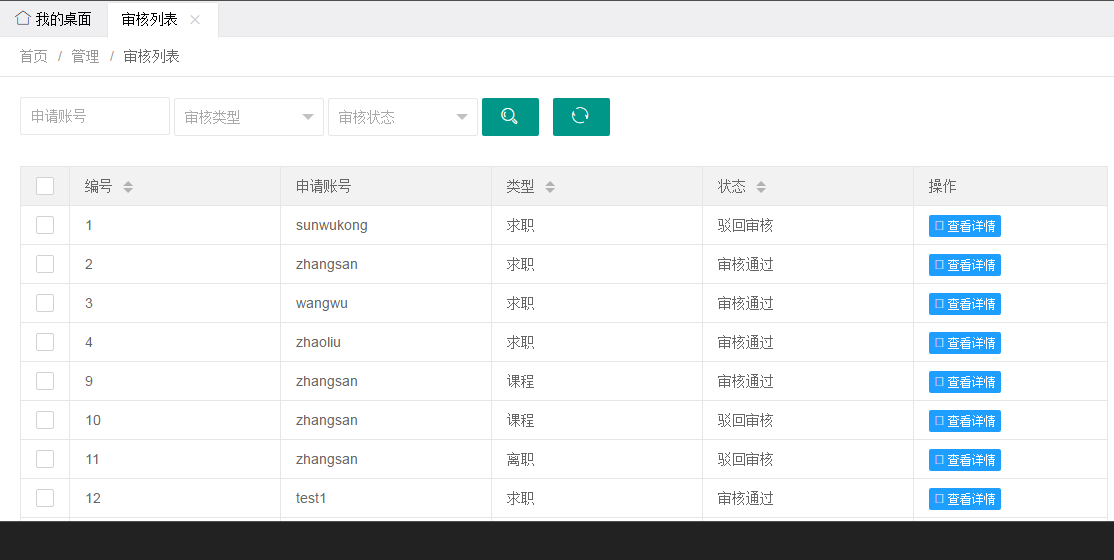View details for test1 row
Image resolution: width=1114 pixels, height=560 pixels.
pos(964,499)
